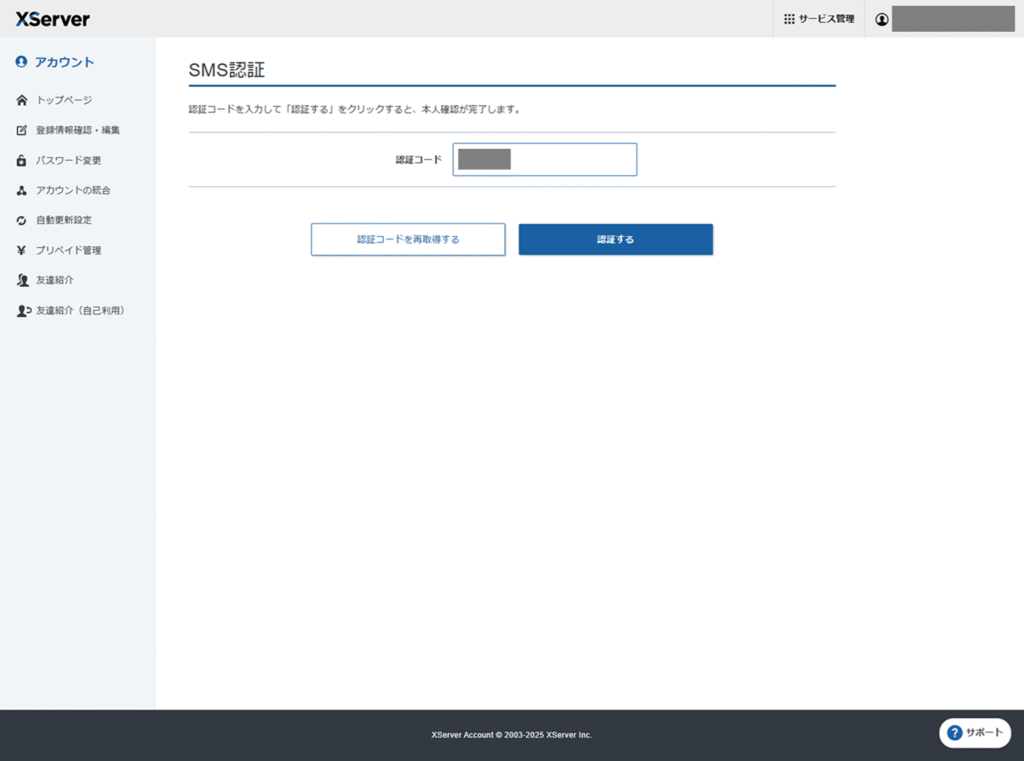Open the サービス管理 menu label
This screenshot has height=761, width=1024.
(x=826, y=19)
